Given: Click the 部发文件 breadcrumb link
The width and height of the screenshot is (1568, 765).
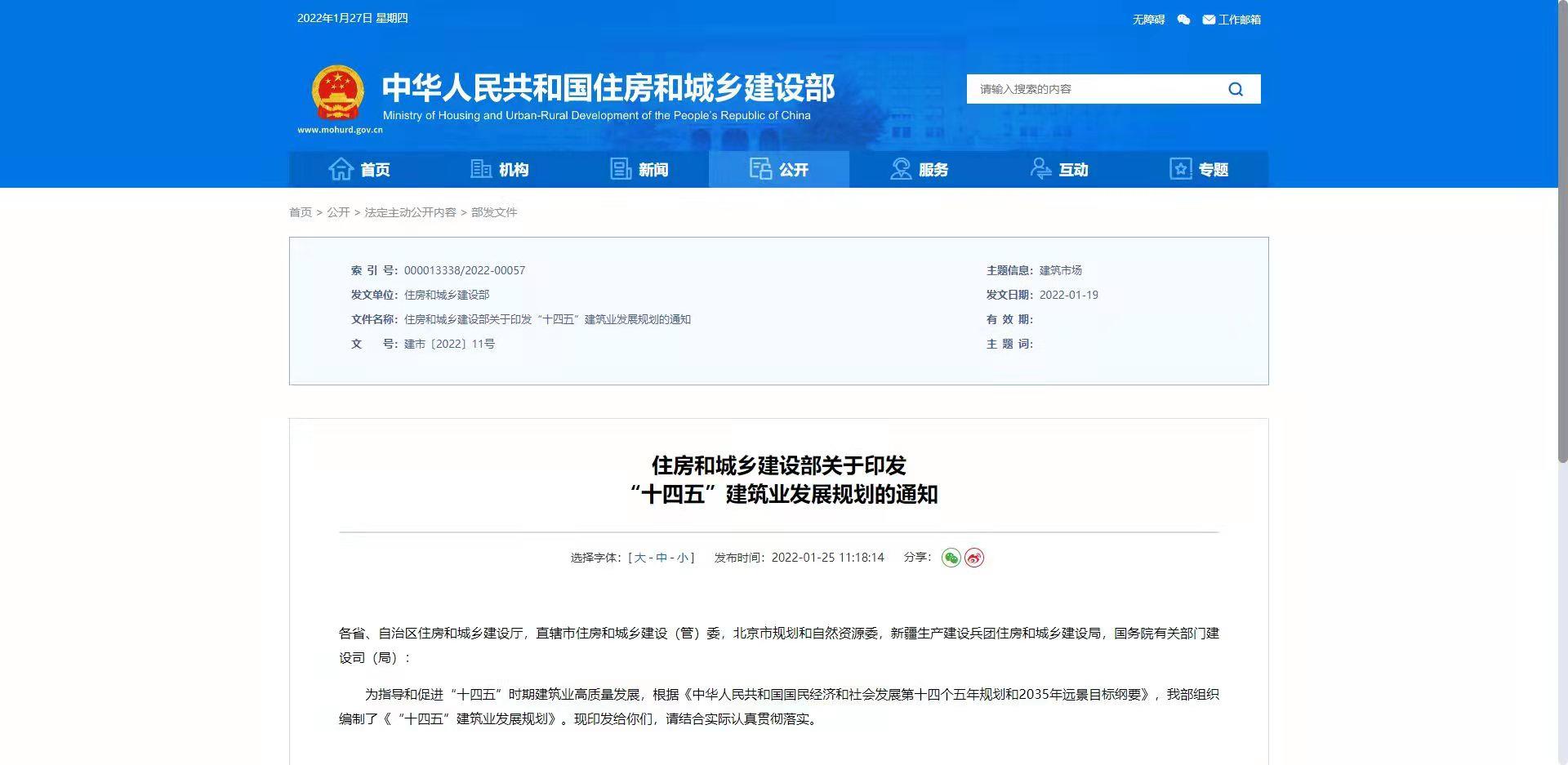Looking at the screenshot, I should 494,212.
